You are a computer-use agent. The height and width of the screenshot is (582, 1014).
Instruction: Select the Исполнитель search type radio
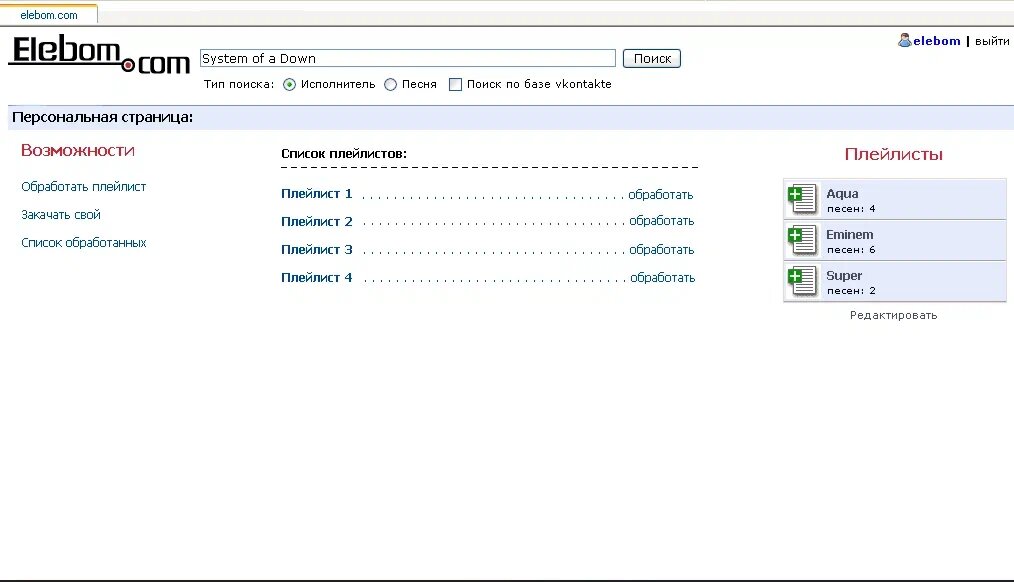click(x=289, y=85)
